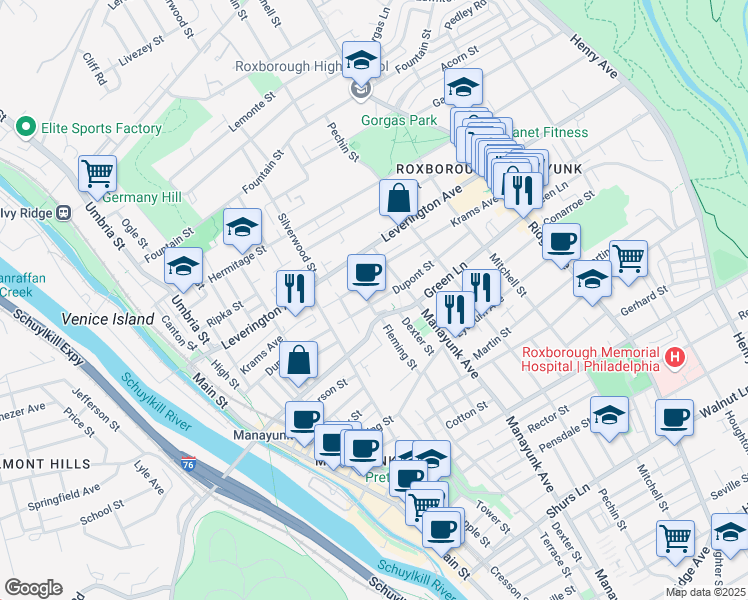
Task: Open the Google logo link
Action: coord(33,589)
